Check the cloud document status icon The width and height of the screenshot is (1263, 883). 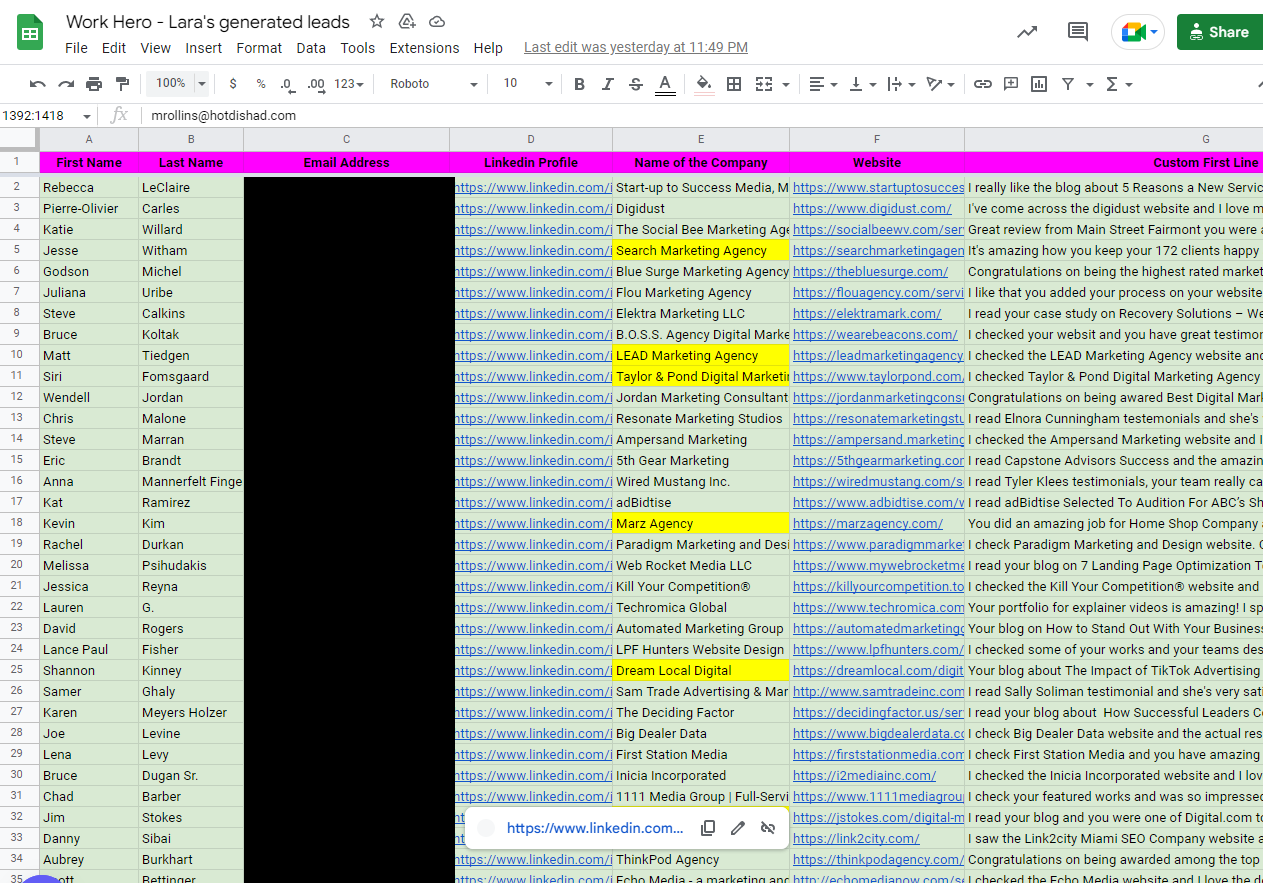click(437, 21)
